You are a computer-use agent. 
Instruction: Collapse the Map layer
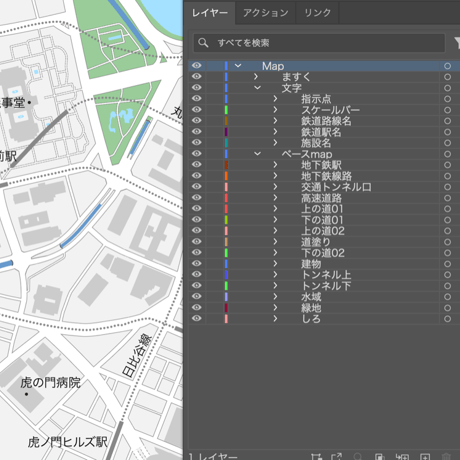(x=238, y=66)
